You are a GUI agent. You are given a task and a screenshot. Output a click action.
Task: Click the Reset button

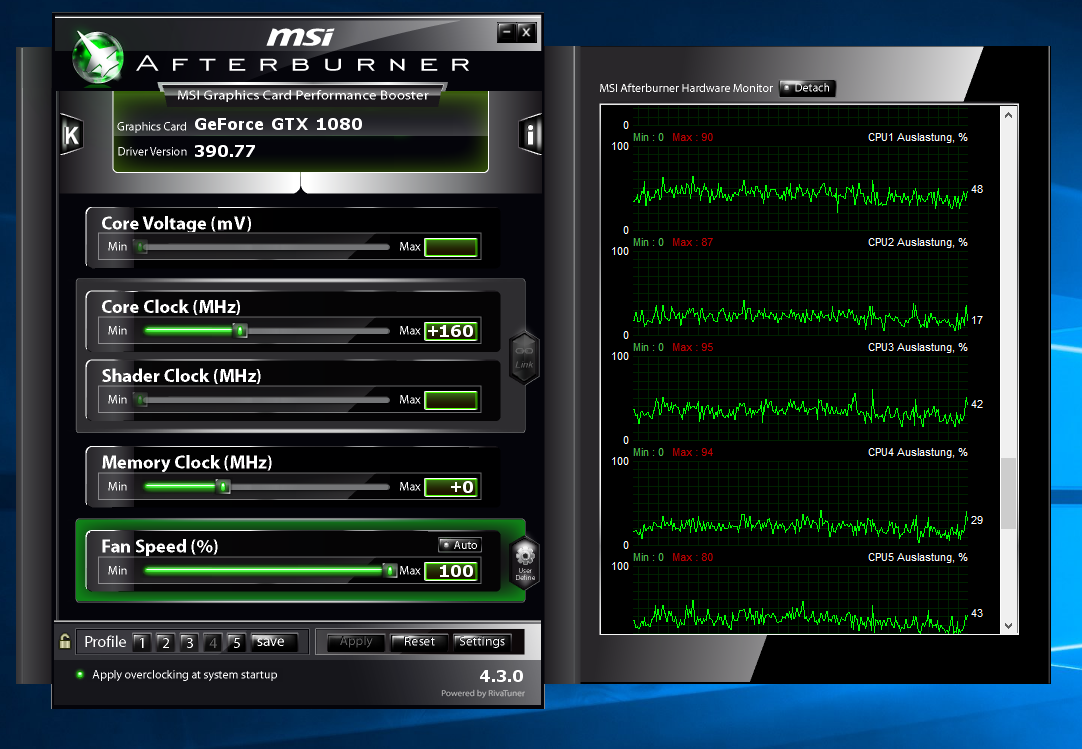click(x=420, y=642)
